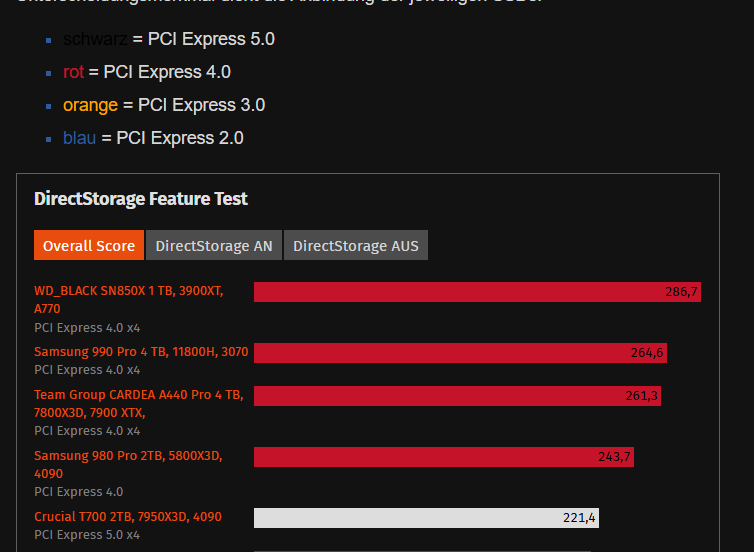Click the 264,6 red bar

(x=460, y=353)
